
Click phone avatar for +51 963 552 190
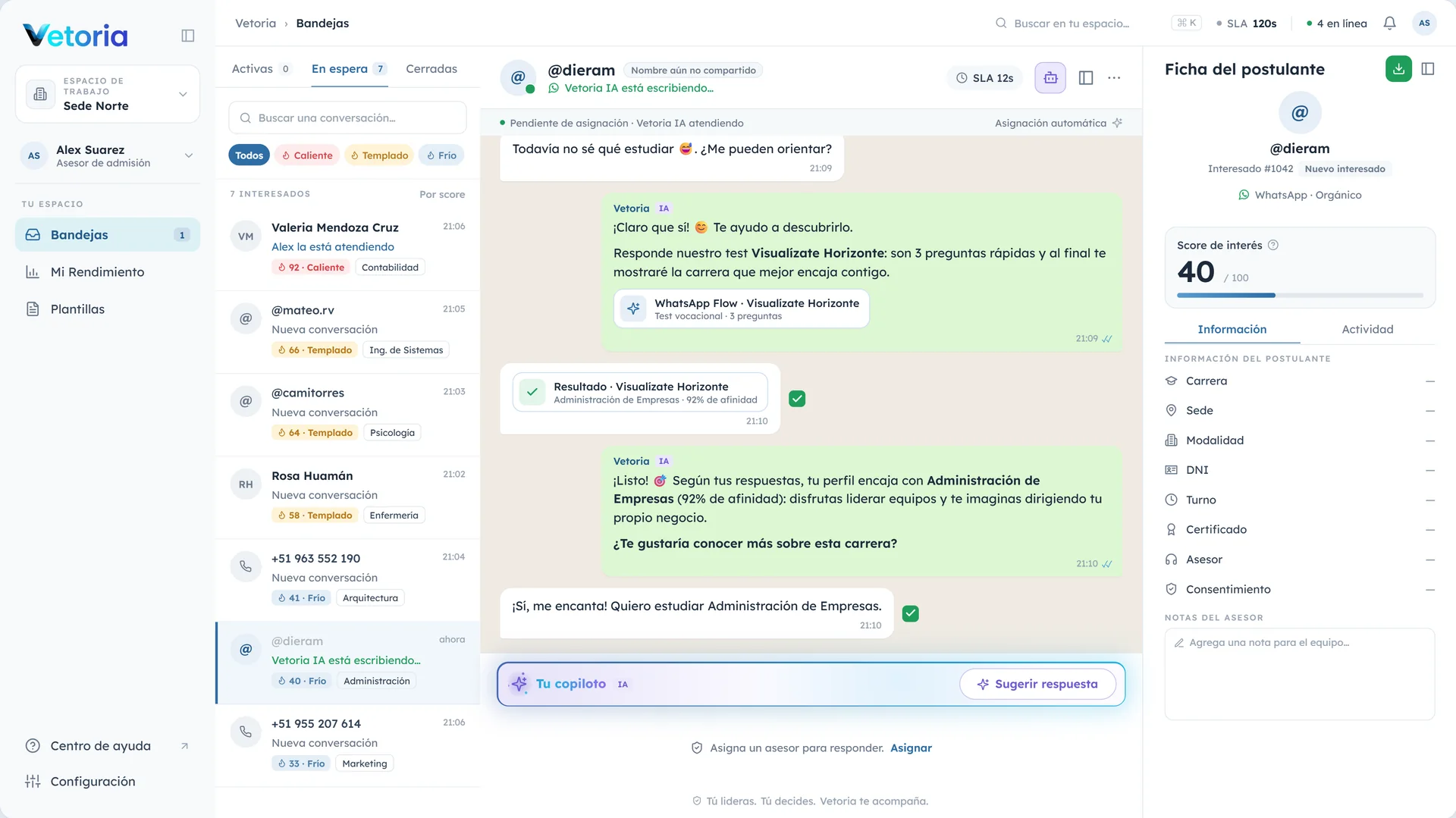[x=246, y=566]
